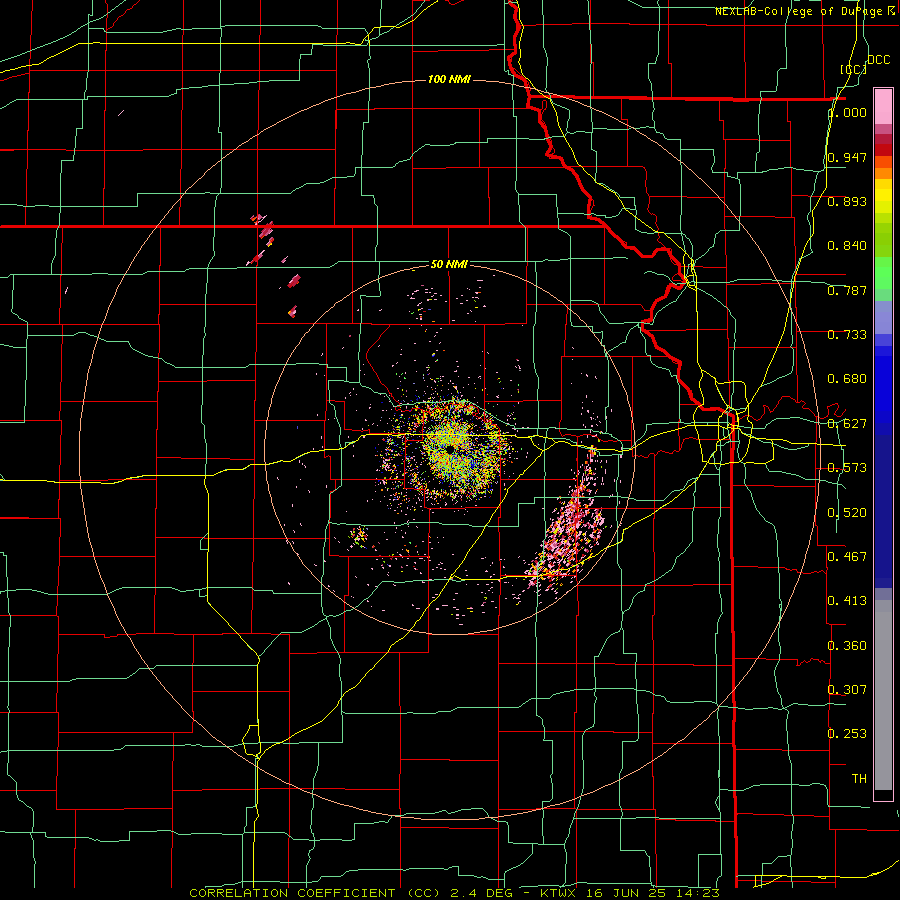Click the 0.413 color scale value
Image resolution: width=900 pixels, height=900 pixels.
(x=847, y=601)
